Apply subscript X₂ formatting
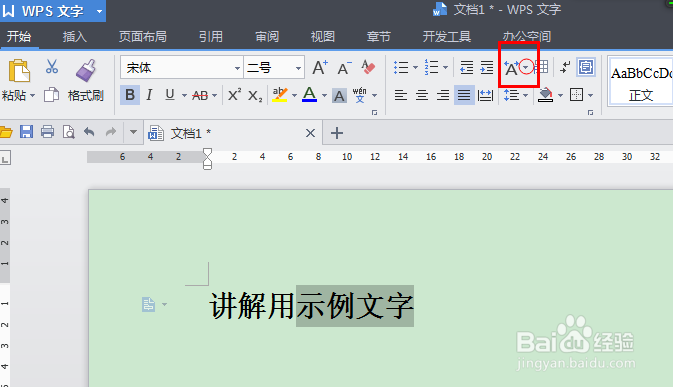673x387 pixels. click(x=255, y=95)
